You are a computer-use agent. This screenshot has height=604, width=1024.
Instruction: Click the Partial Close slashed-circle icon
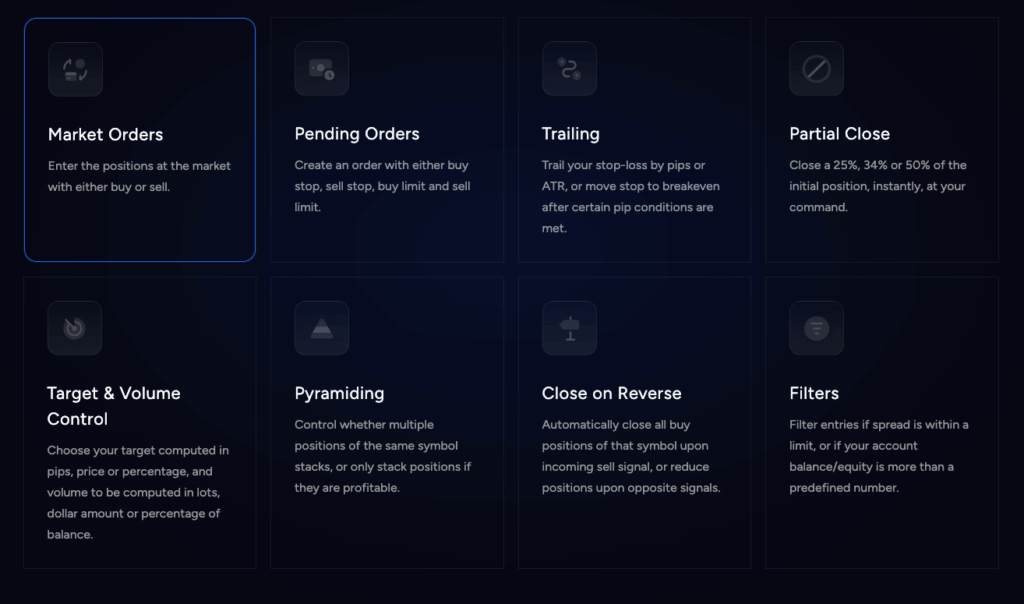(x=816, y=69)
